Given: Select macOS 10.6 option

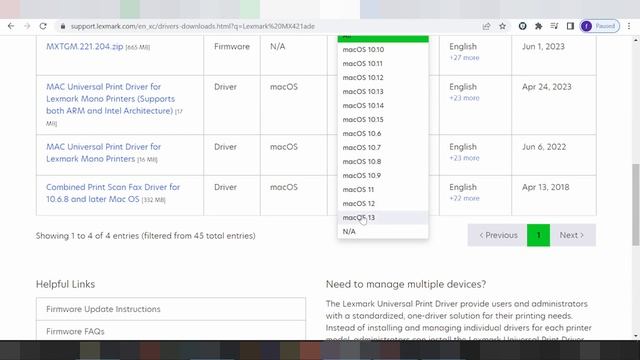Looking at the screenshot, I should [x=383, y=133].
